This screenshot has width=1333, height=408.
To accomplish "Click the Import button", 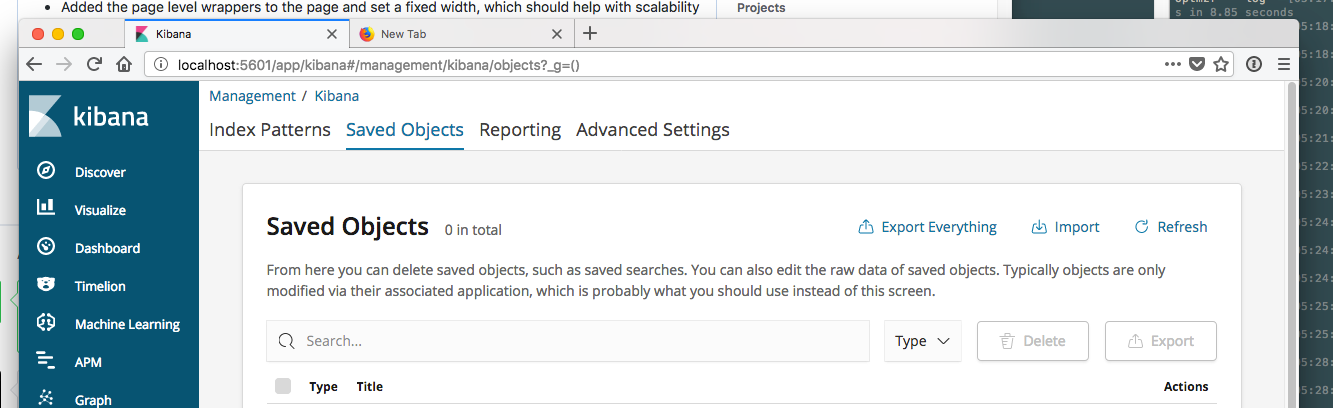I will coord(1066,227).
